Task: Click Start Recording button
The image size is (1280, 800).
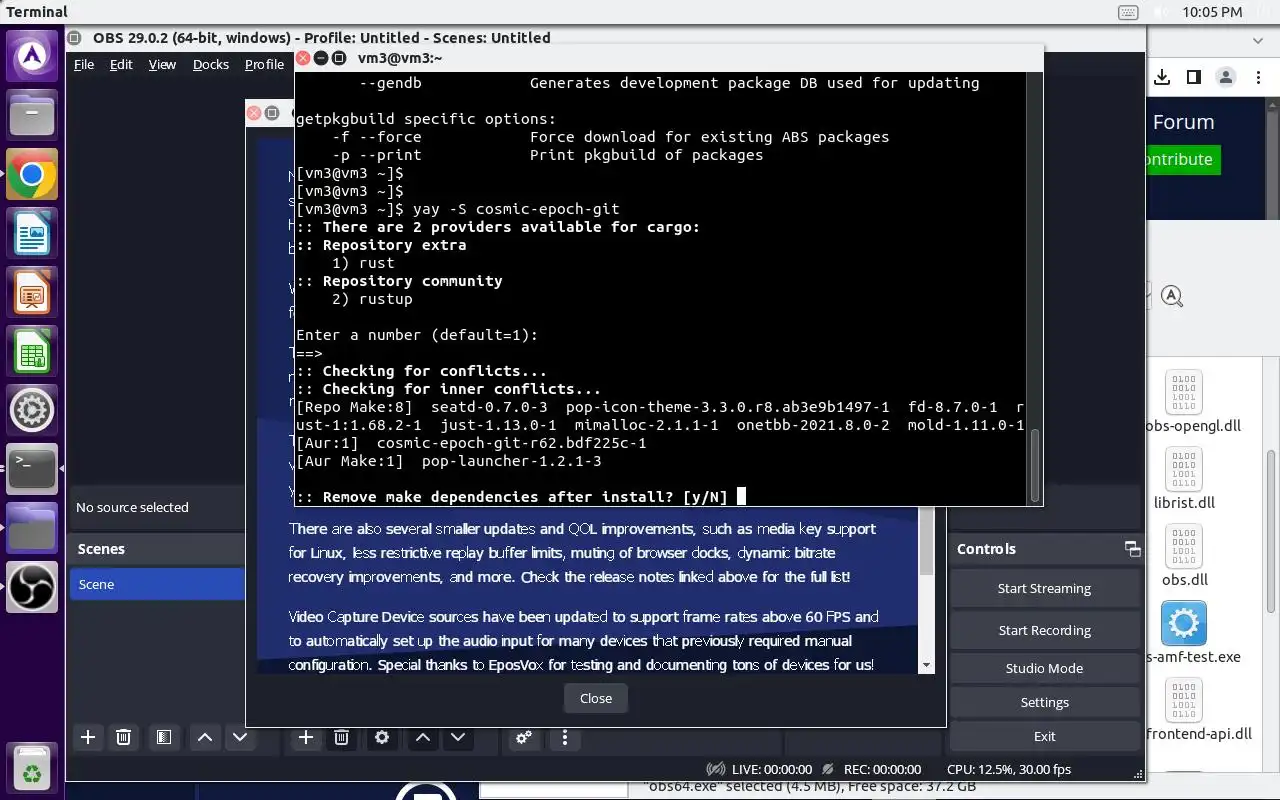Action: click(1044, 630)
